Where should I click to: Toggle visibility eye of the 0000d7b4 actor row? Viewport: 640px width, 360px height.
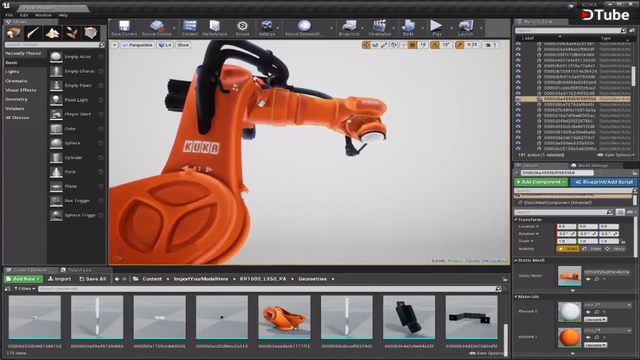tap(518, 110)
